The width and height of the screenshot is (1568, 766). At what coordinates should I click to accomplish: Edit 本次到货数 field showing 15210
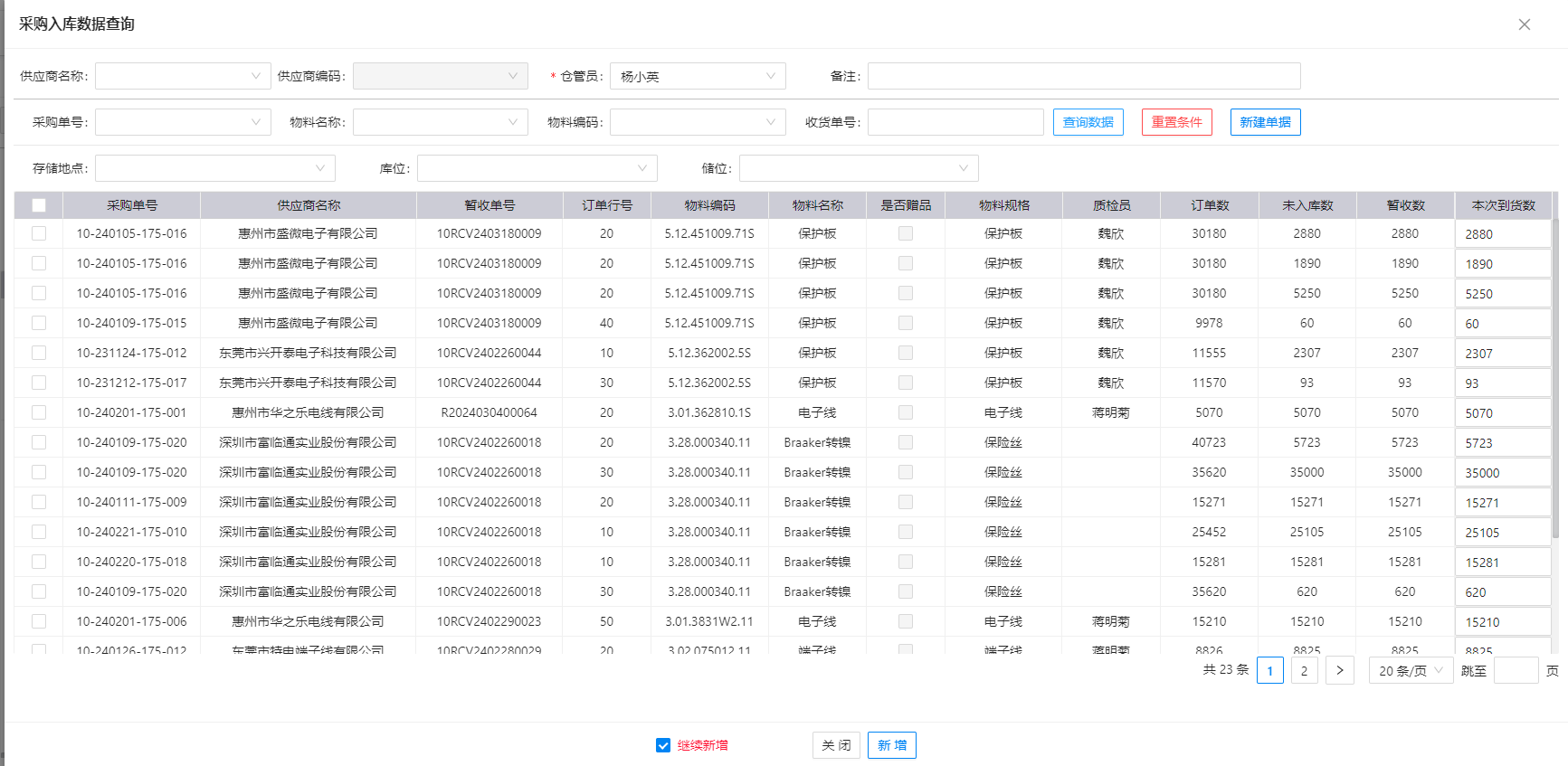pyautogui.click(x=1504, y=622)
